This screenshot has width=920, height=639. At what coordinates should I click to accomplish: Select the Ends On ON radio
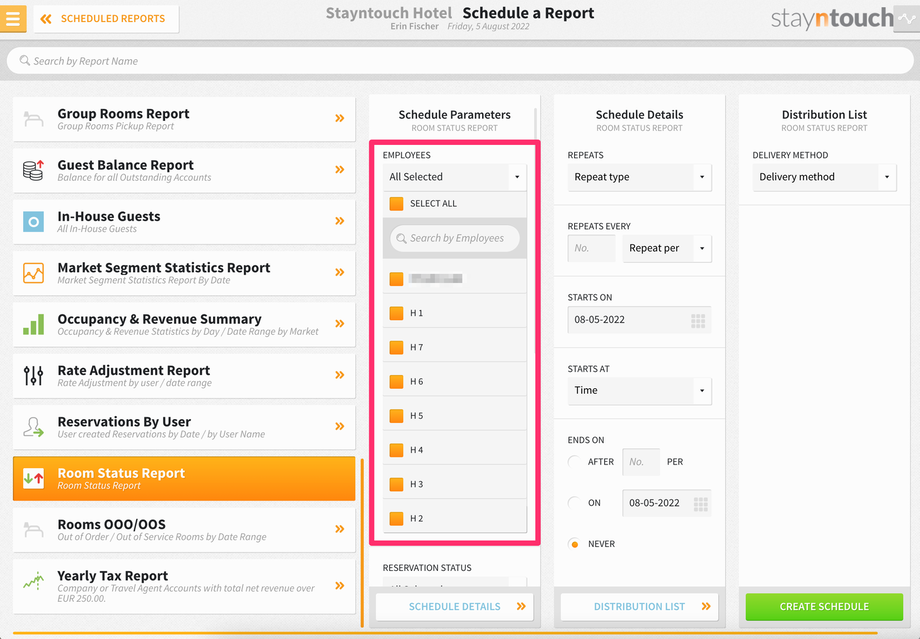click(574, 503)
